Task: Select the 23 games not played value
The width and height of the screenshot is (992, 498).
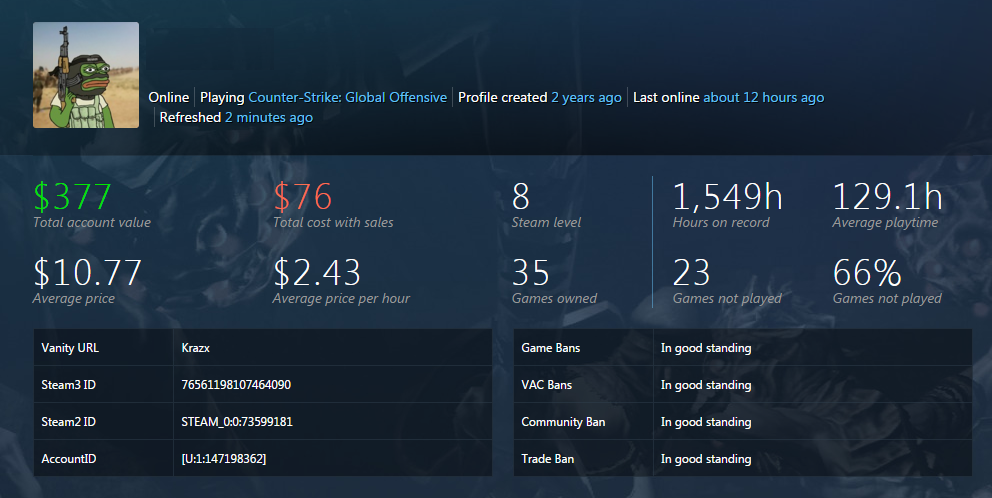Action: coord(691,273)
